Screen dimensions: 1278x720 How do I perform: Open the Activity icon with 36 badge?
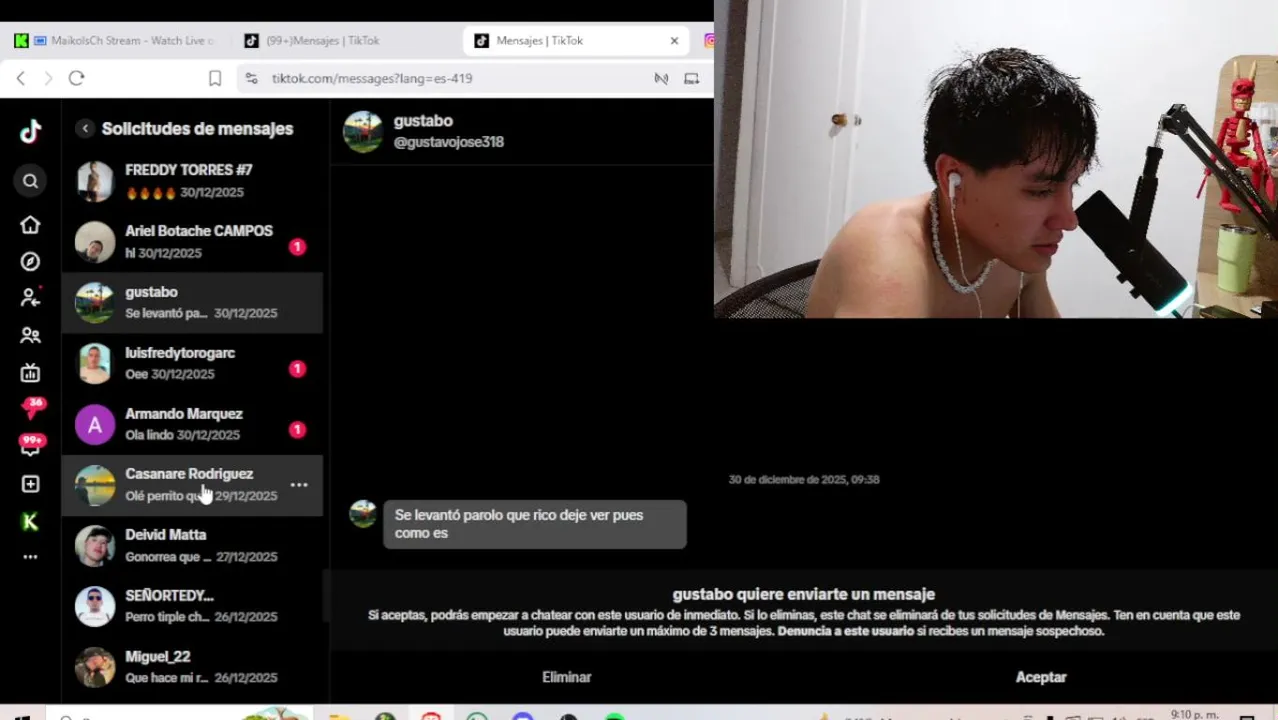pyautogui.click(x=32, y=408)
